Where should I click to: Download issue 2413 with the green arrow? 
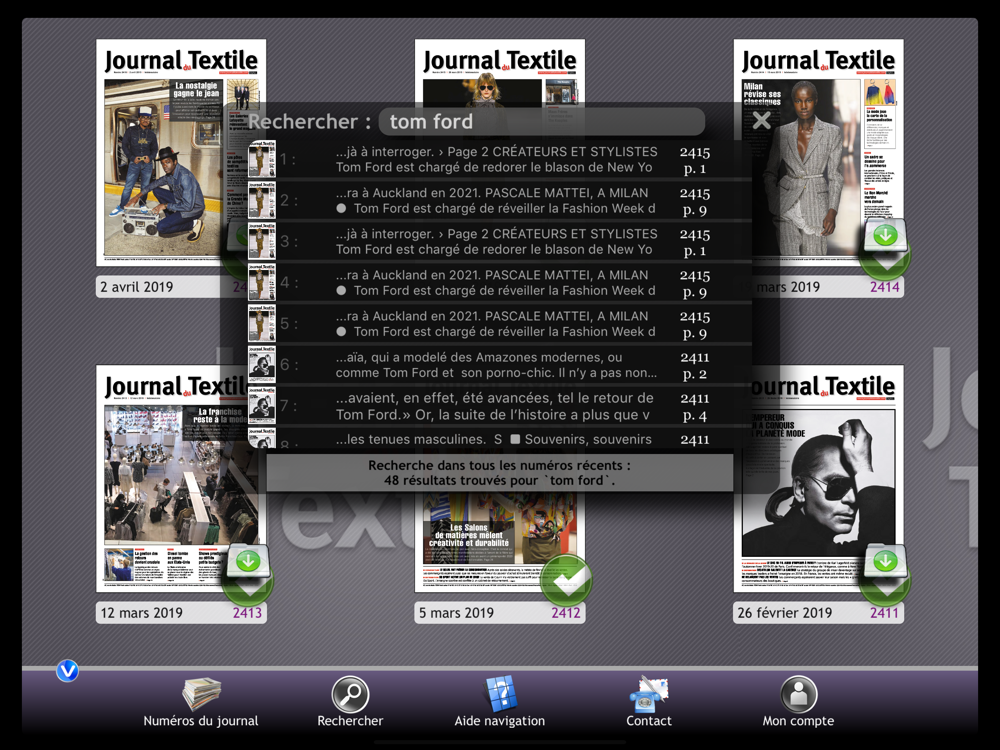pyautogui.click(x=248, y=561)
